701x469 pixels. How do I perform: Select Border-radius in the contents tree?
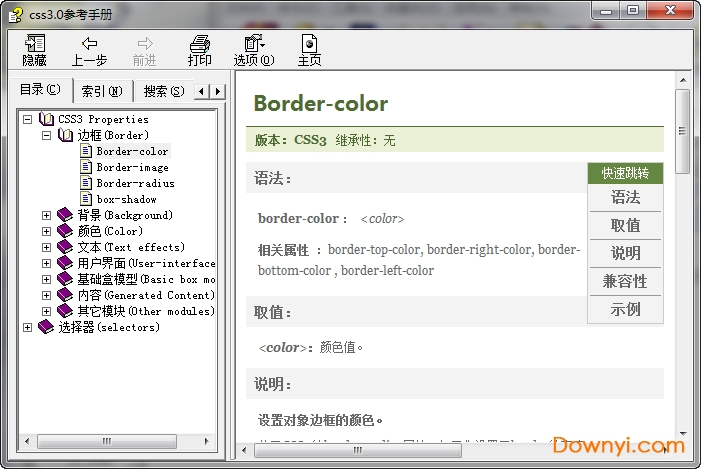pyautogui.click(x=135, y=183)
